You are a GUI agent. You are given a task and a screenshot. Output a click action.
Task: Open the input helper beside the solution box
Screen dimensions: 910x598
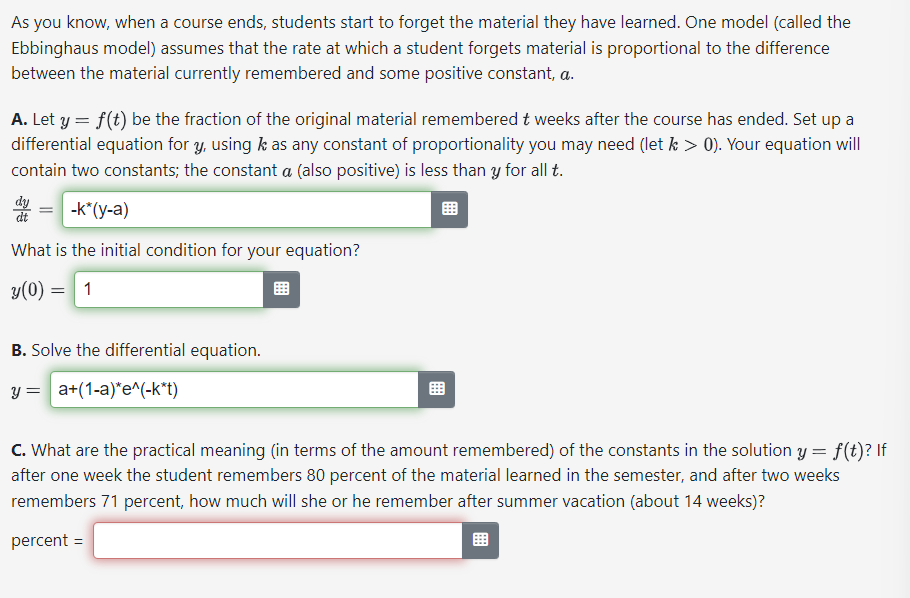pyautogui.click(x=436, y=389)
